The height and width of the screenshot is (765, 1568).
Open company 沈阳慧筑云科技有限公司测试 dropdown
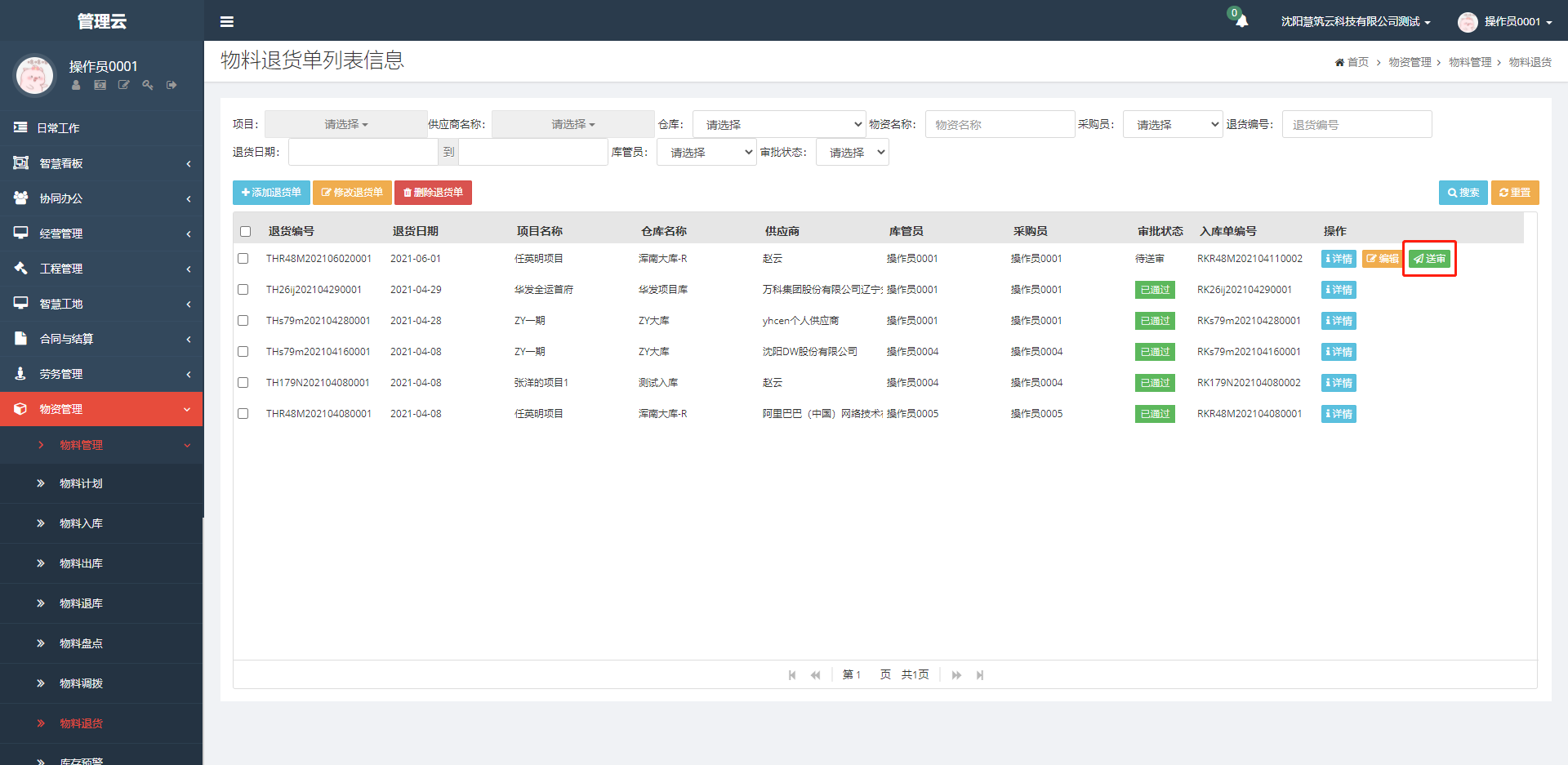[1356, 21]
